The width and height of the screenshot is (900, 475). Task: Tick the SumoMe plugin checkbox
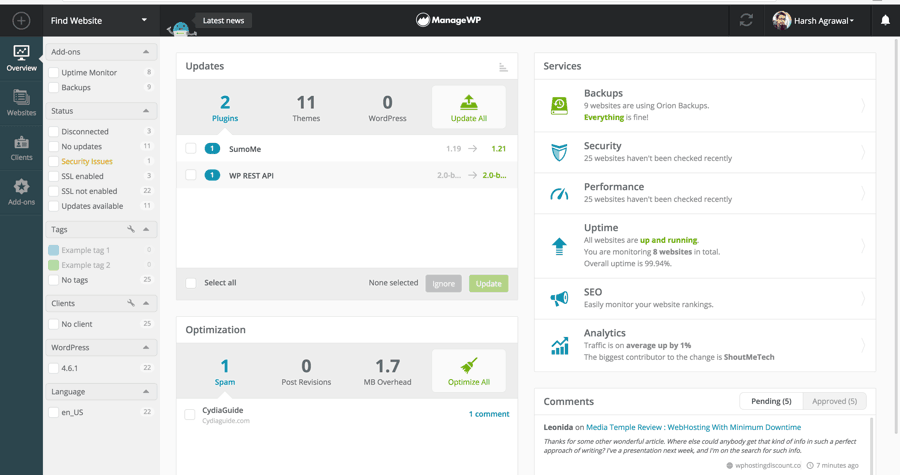(x=191, y=149)
